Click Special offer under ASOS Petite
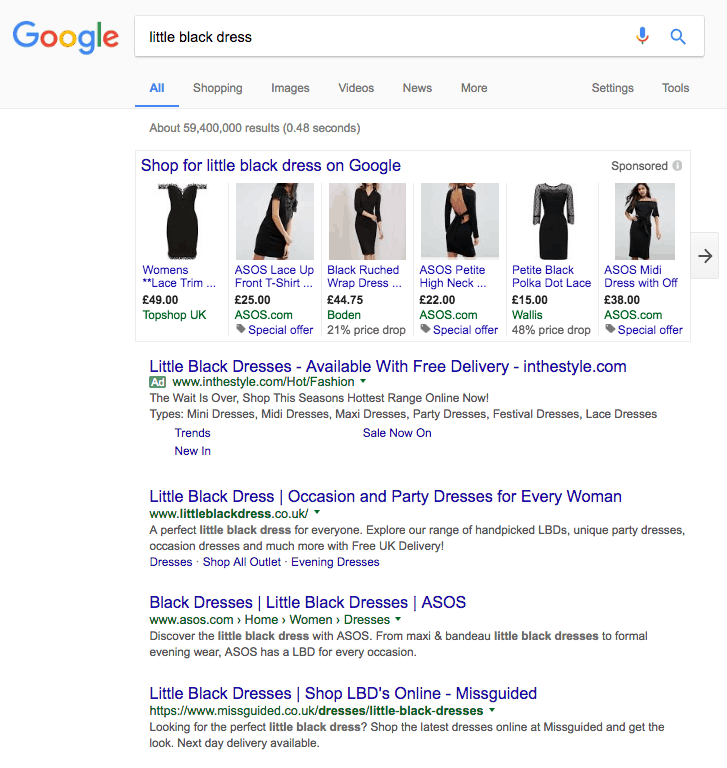The width and height of the screenshot is (727, 768). (x=465, y=330)
